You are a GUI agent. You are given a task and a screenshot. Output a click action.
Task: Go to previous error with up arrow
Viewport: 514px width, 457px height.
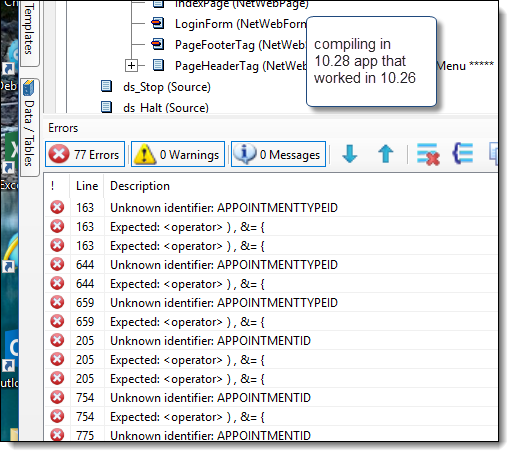pos(386,154)
